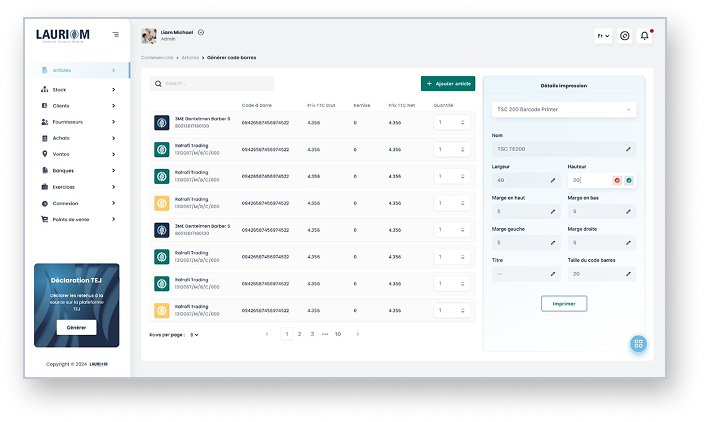
Task: Go to previous page arrow
Action: tap(267, 334)
